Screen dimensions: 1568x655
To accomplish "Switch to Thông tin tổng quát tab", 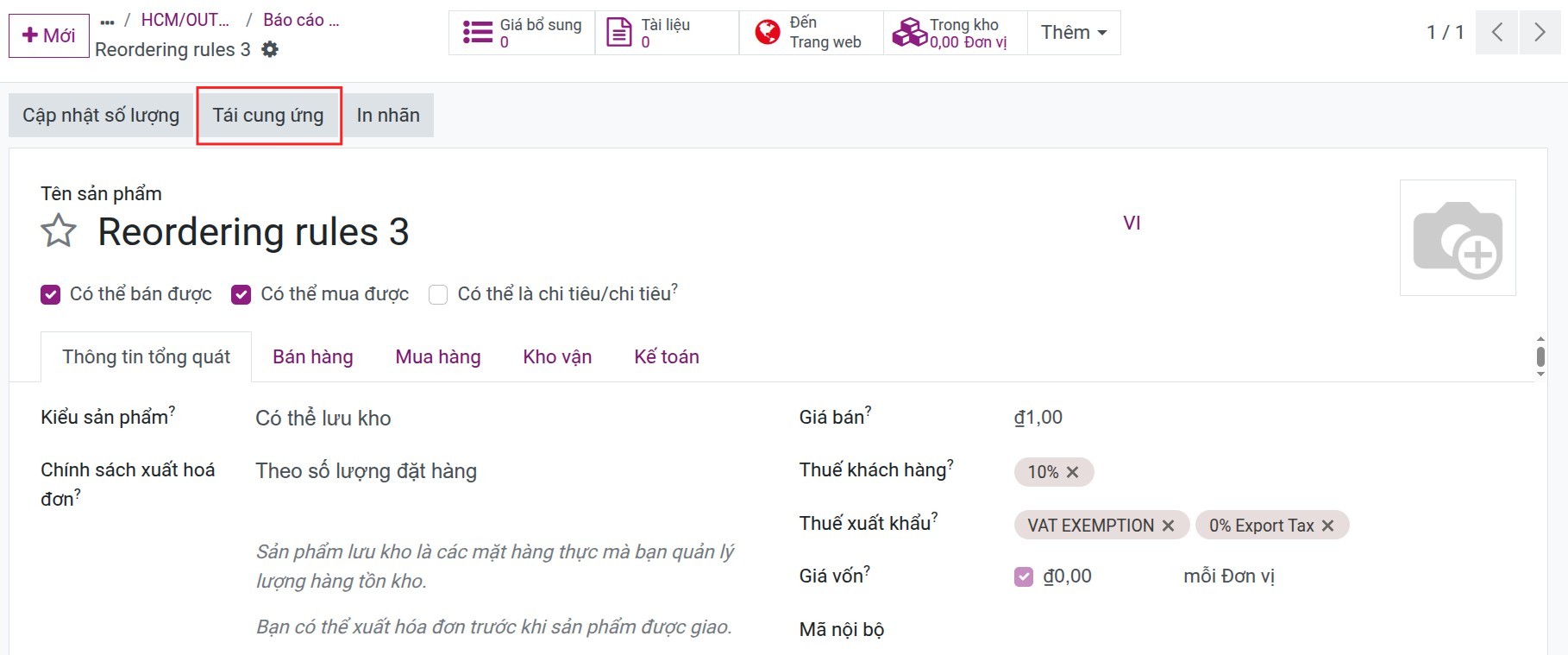I will click(147, 357).
